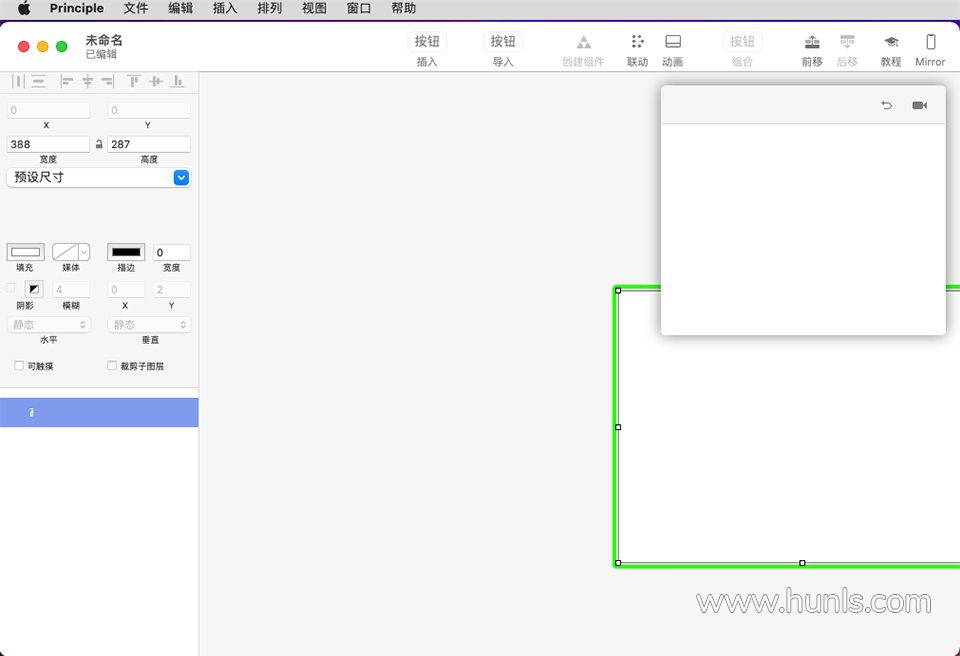The height and width of the screenshot is (656, 960).
Task: Rewind the preview with the reset arrow
Action: [x=886, y=105]
